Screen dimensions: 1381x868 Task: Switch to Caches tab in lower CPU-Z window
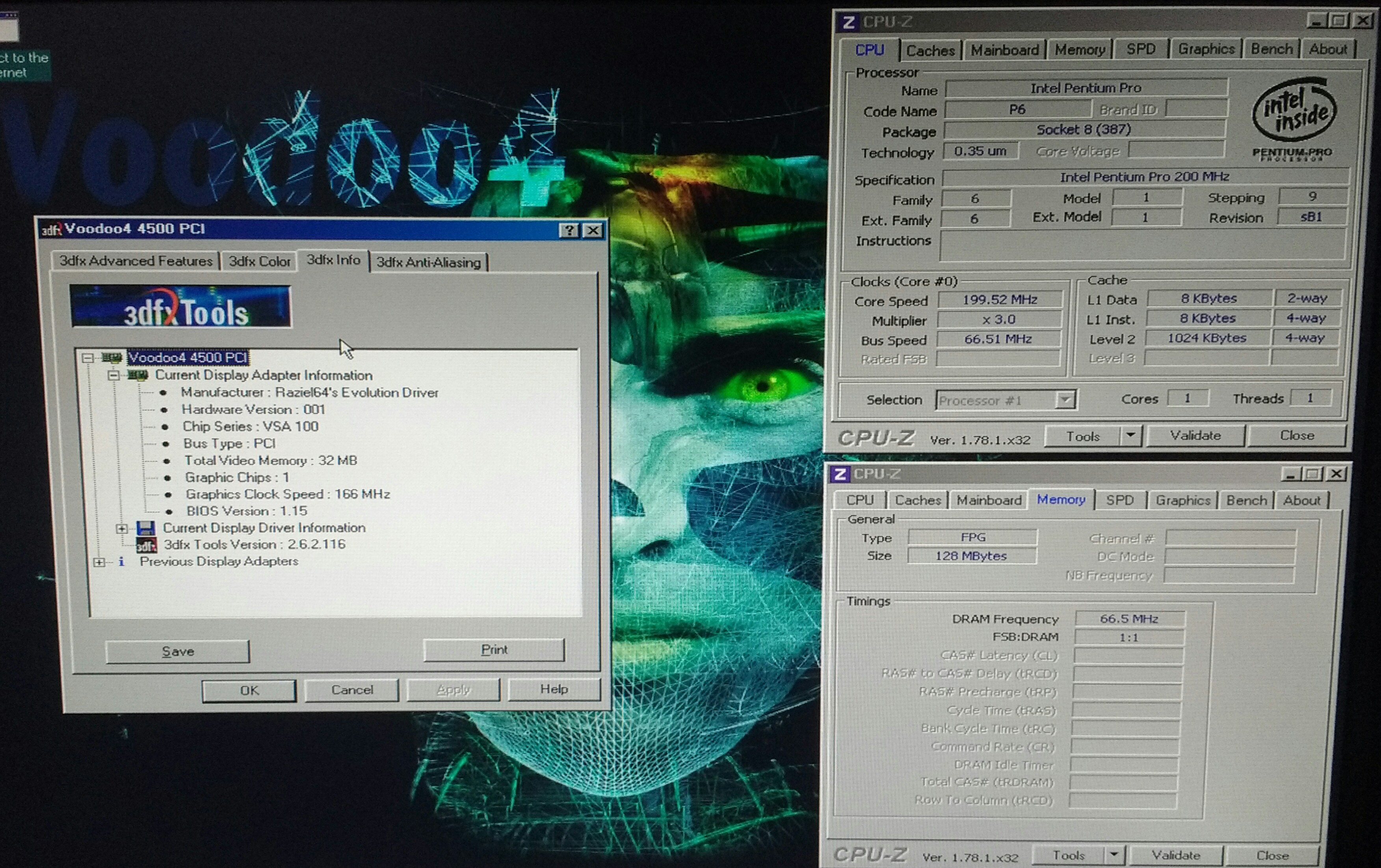coord(918,501)
